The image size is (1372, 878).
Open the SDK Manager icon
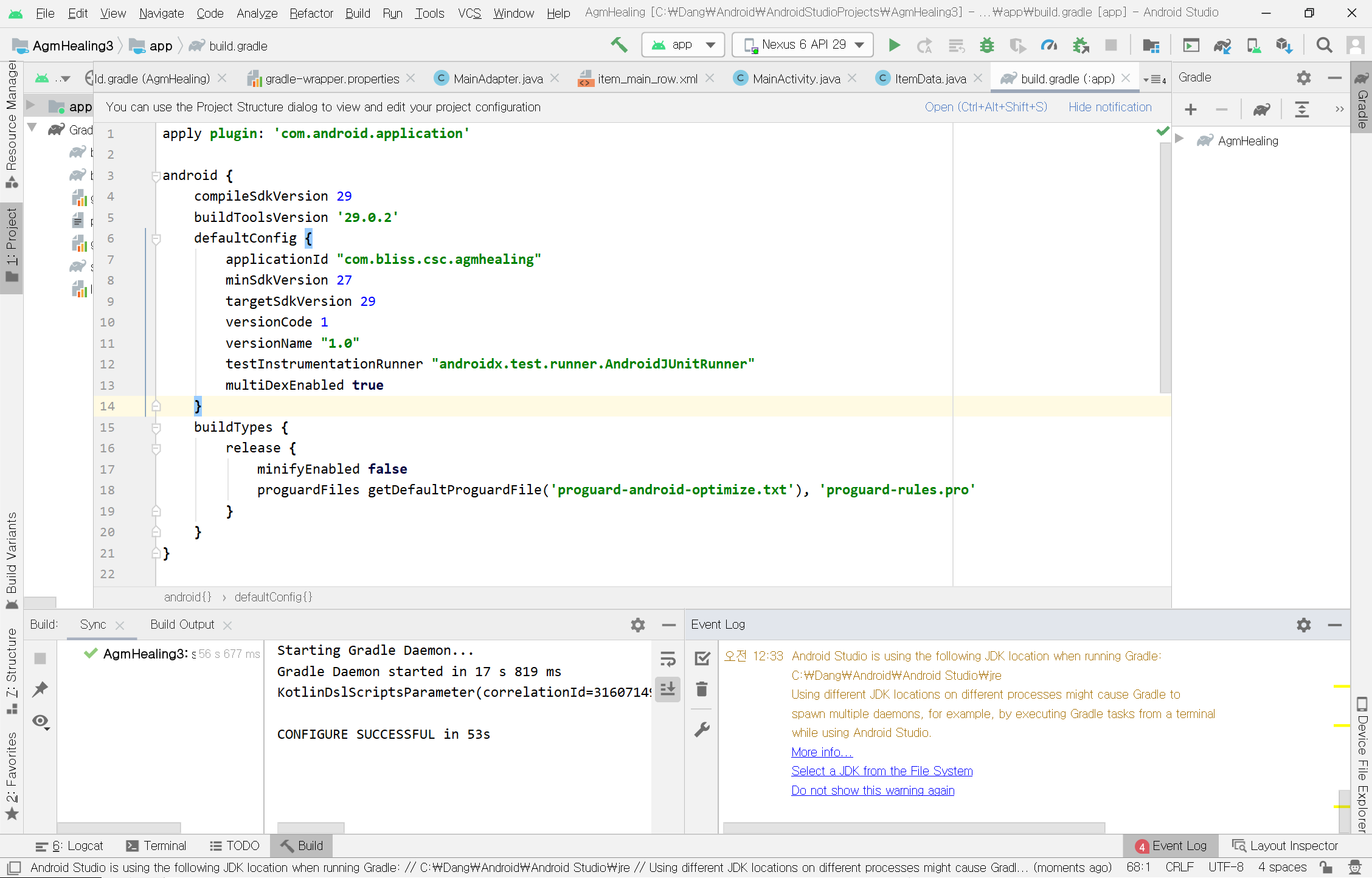pos(1284,45)
